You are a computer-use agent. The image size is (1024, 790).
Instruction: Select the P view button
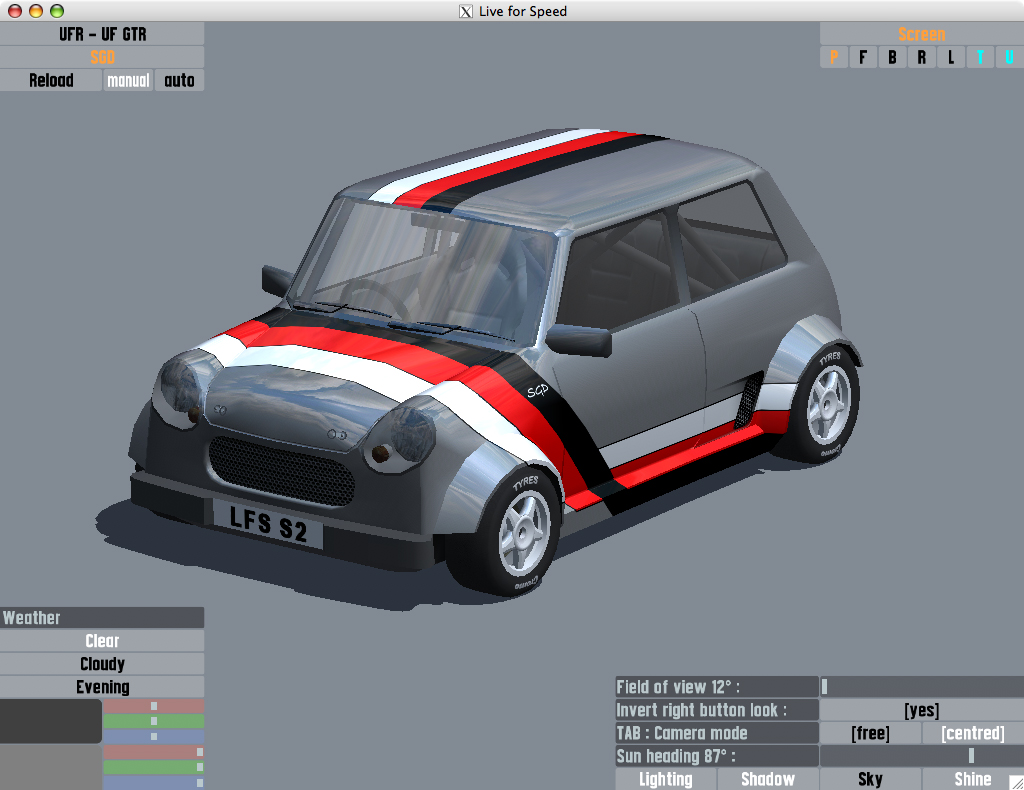click(x=833, y=57)
